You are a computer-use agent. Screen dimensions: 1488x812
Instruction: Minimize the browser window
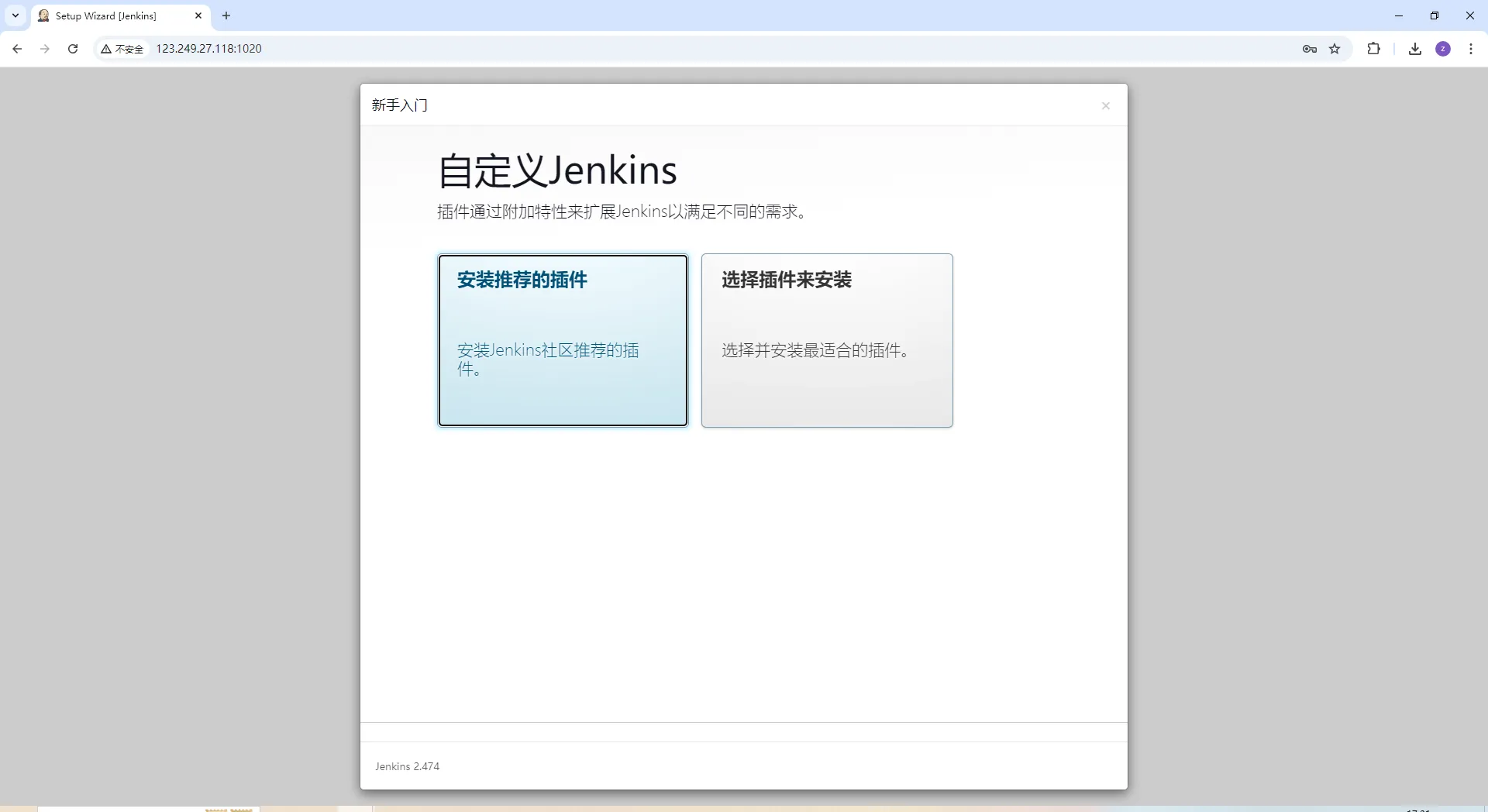(x=1399, y=15)
